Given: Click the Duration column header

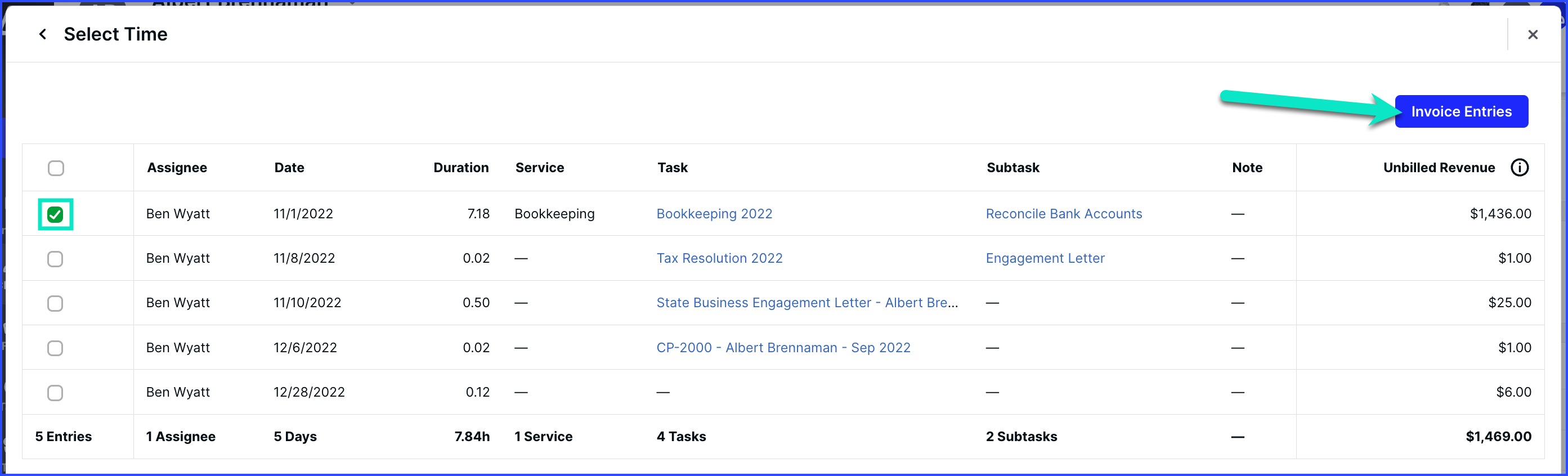Looking at the screenshot, I should pos(461,168).
